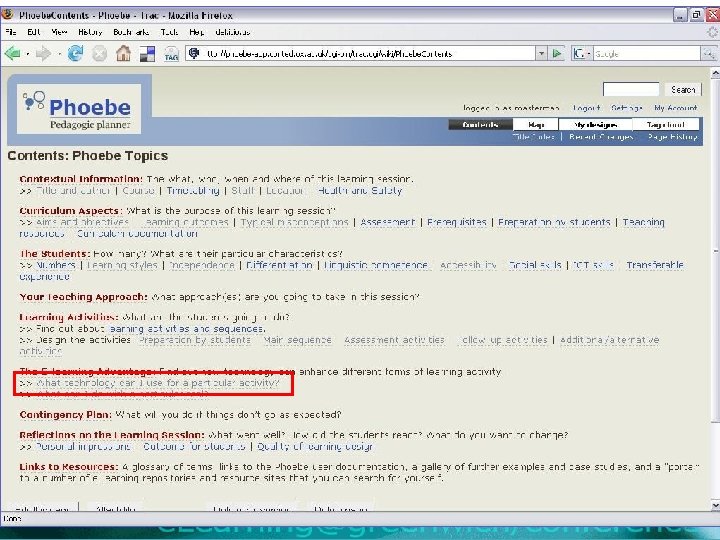
Task: Click the magnifier icon in the Google search box
Action: click(x=708, y=53)
